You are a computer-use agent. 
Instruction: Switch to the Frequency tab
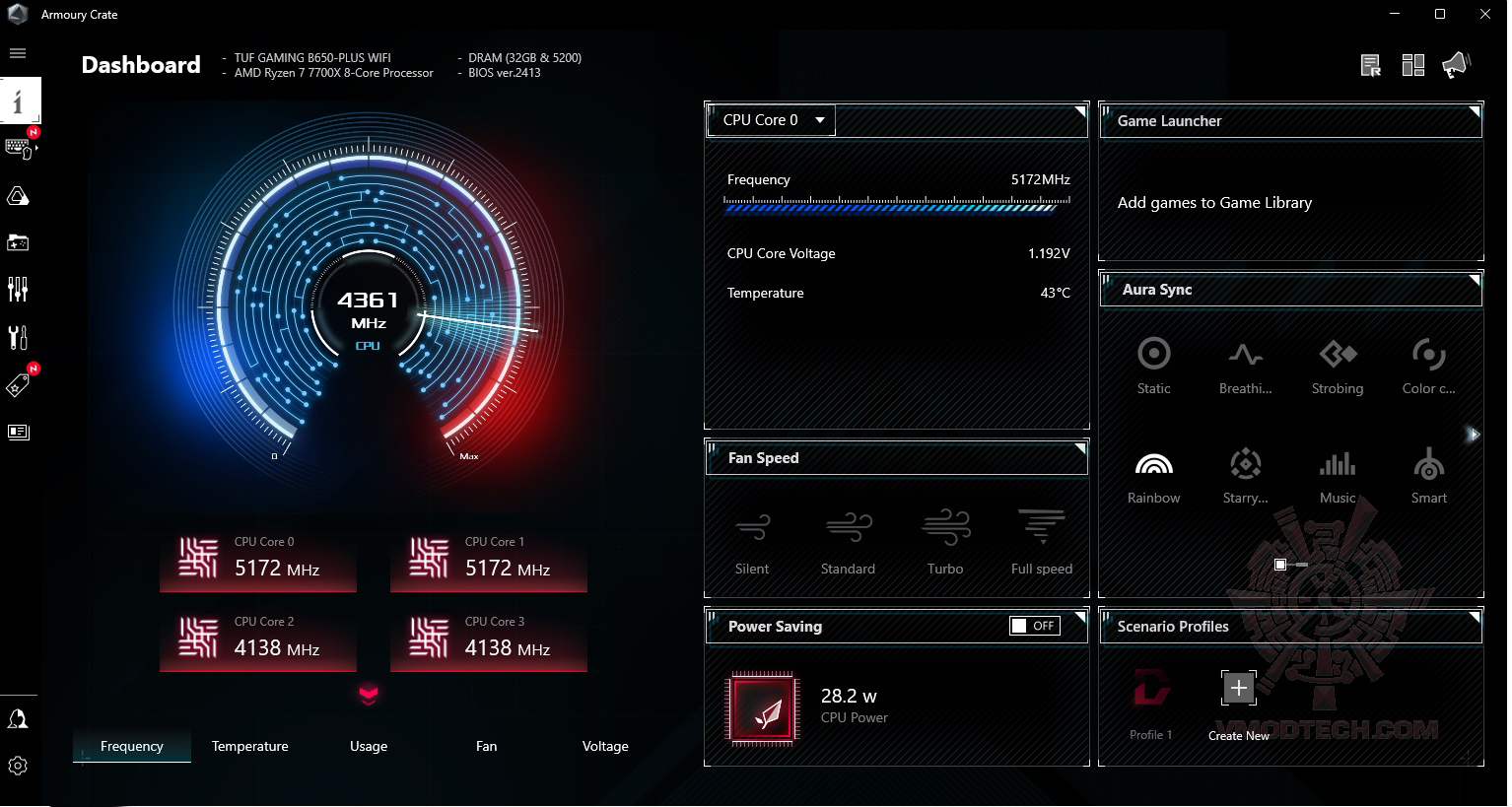132,746
